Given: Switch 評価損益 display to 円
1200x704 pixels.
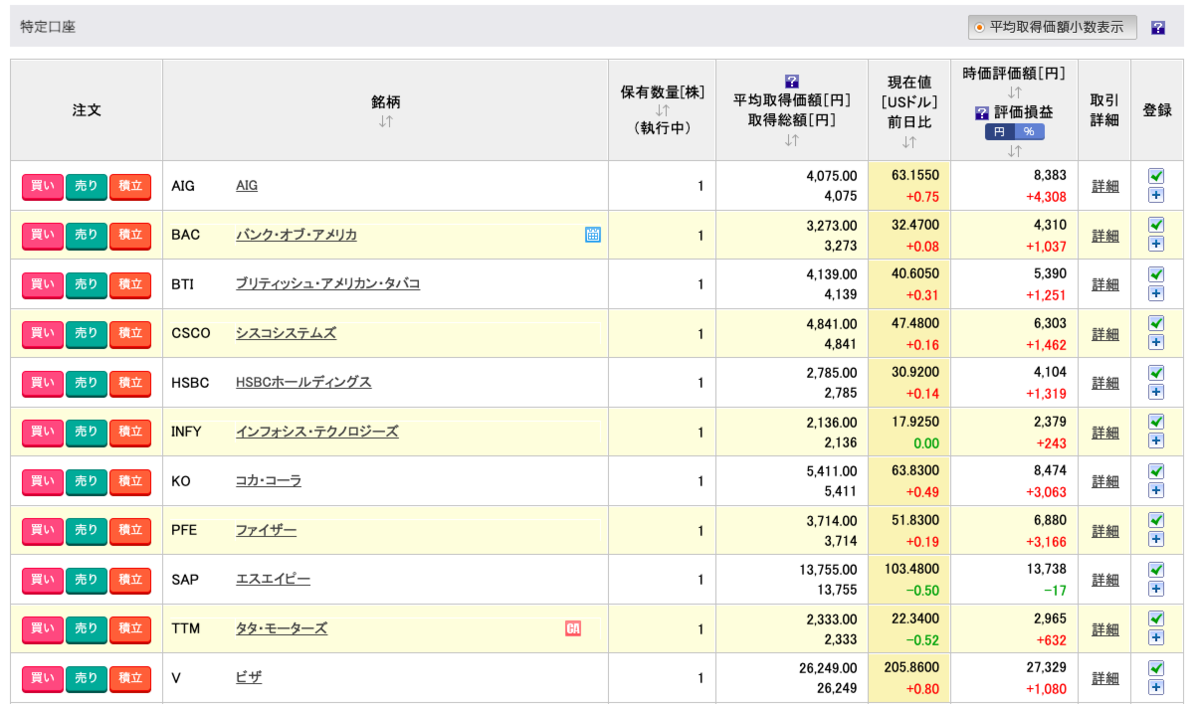Looking at the screenshot, I should [x=999, y=132].
